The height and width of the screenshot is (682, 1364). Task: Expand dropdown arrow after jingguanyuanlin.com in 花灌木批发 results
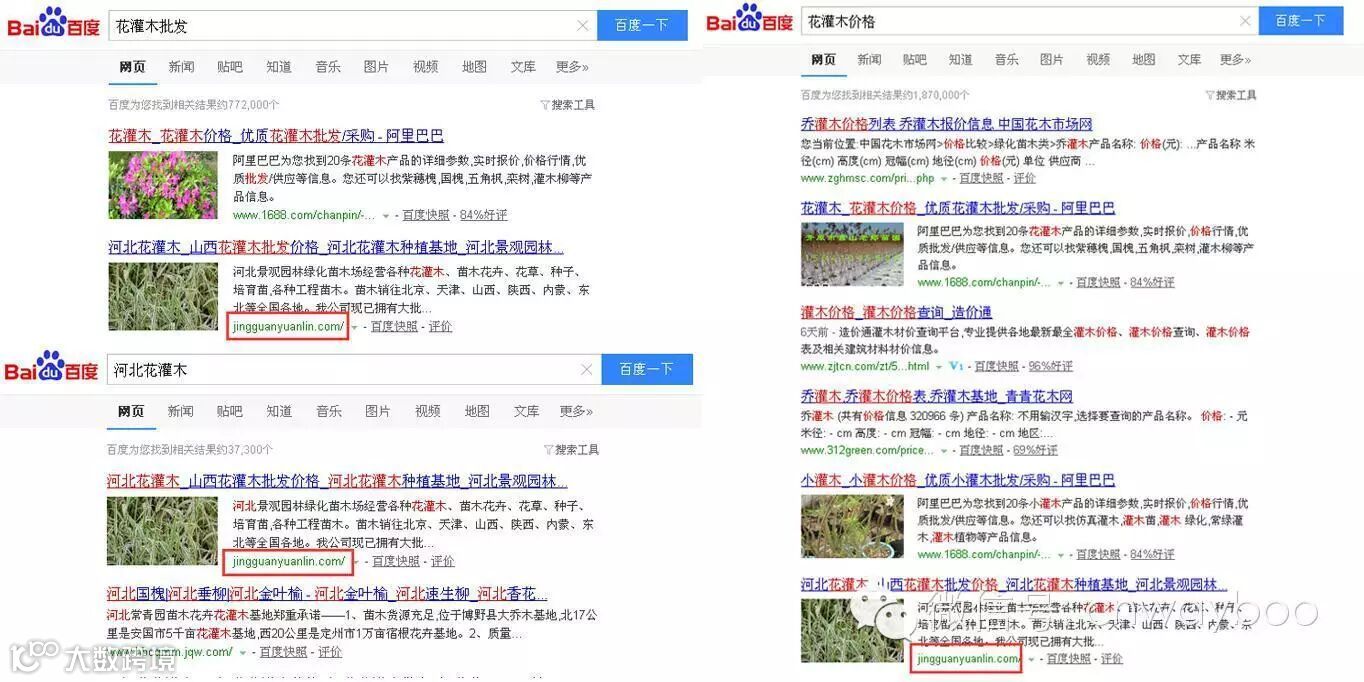(355, 327)
